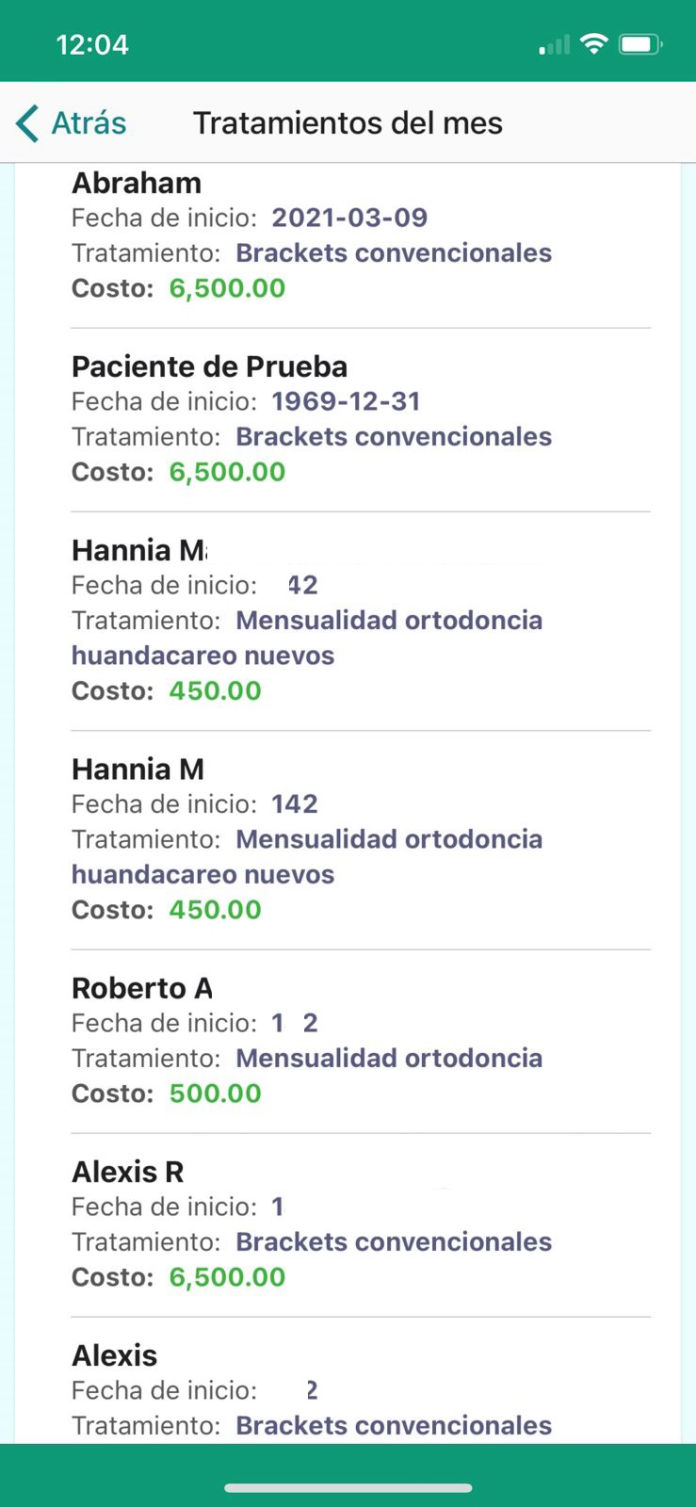Tap Hannia M's start date 142
The width and height of the screenshot is (696, 1507).
294,804
